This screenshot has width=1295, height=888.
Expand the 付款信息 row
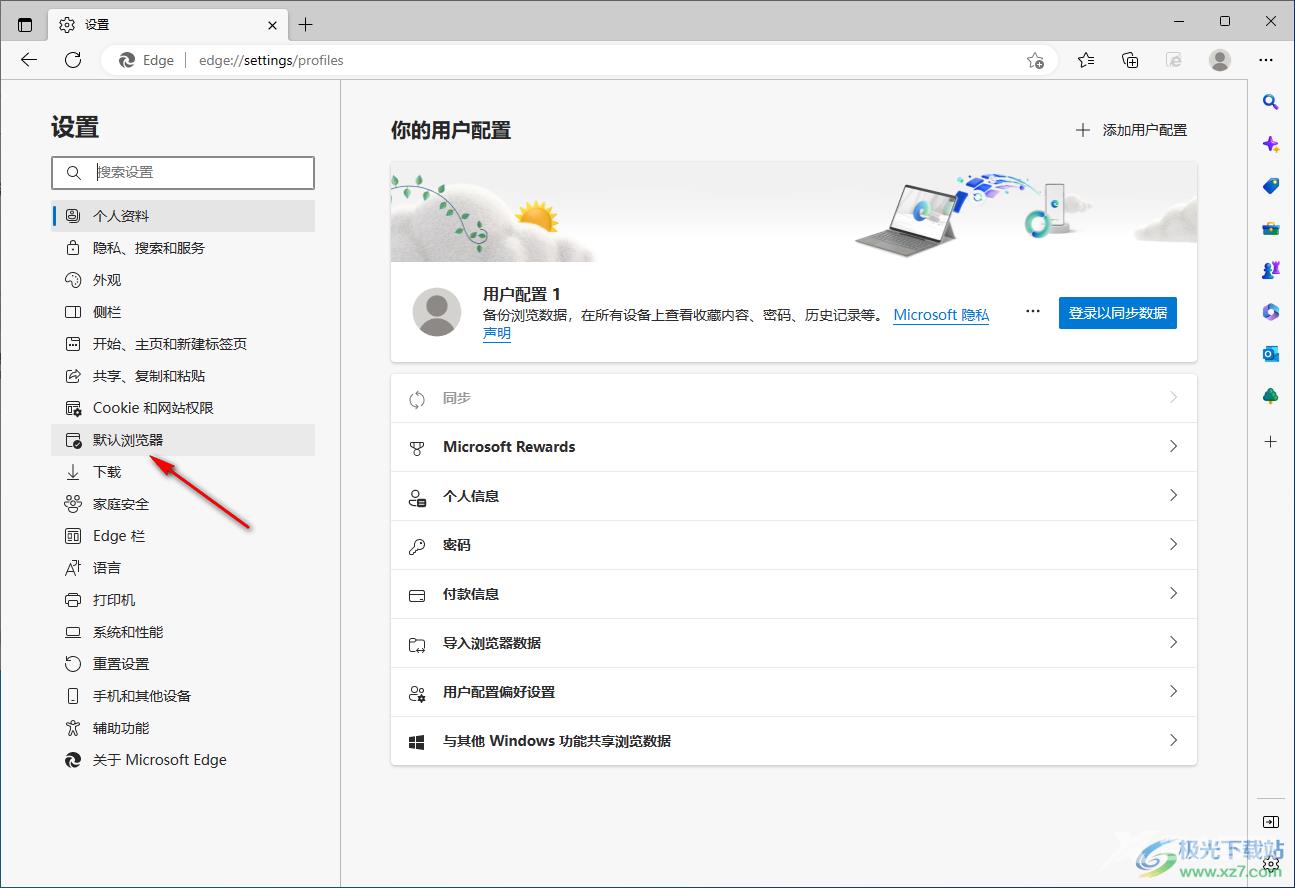[x=794, y=594]
